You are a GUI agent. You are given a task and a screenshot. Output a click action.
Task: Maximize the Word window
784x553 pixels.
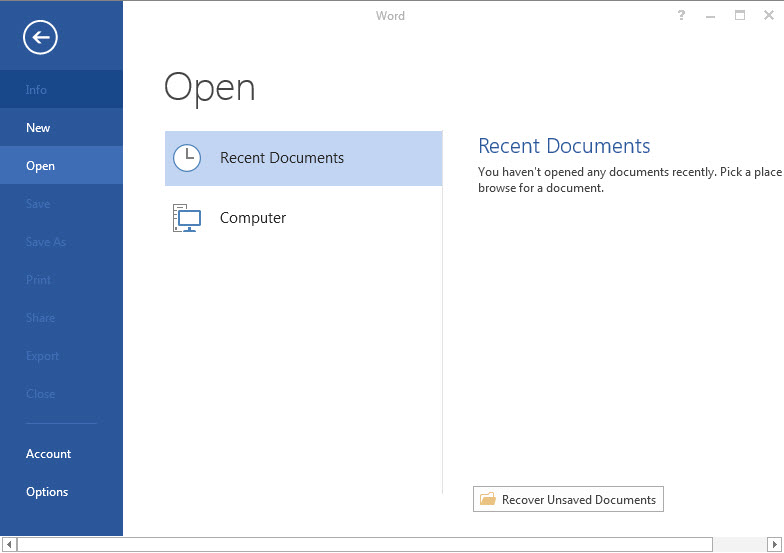[x=740, y=15]
